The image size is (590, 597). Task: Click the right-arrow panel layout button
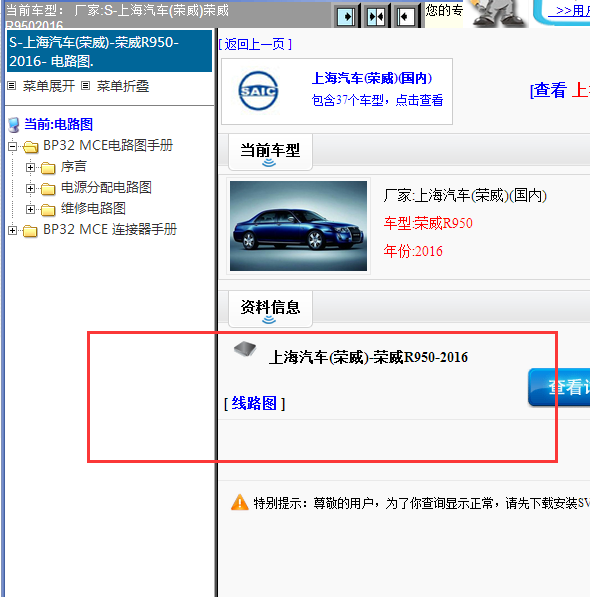tap(346, 16)
